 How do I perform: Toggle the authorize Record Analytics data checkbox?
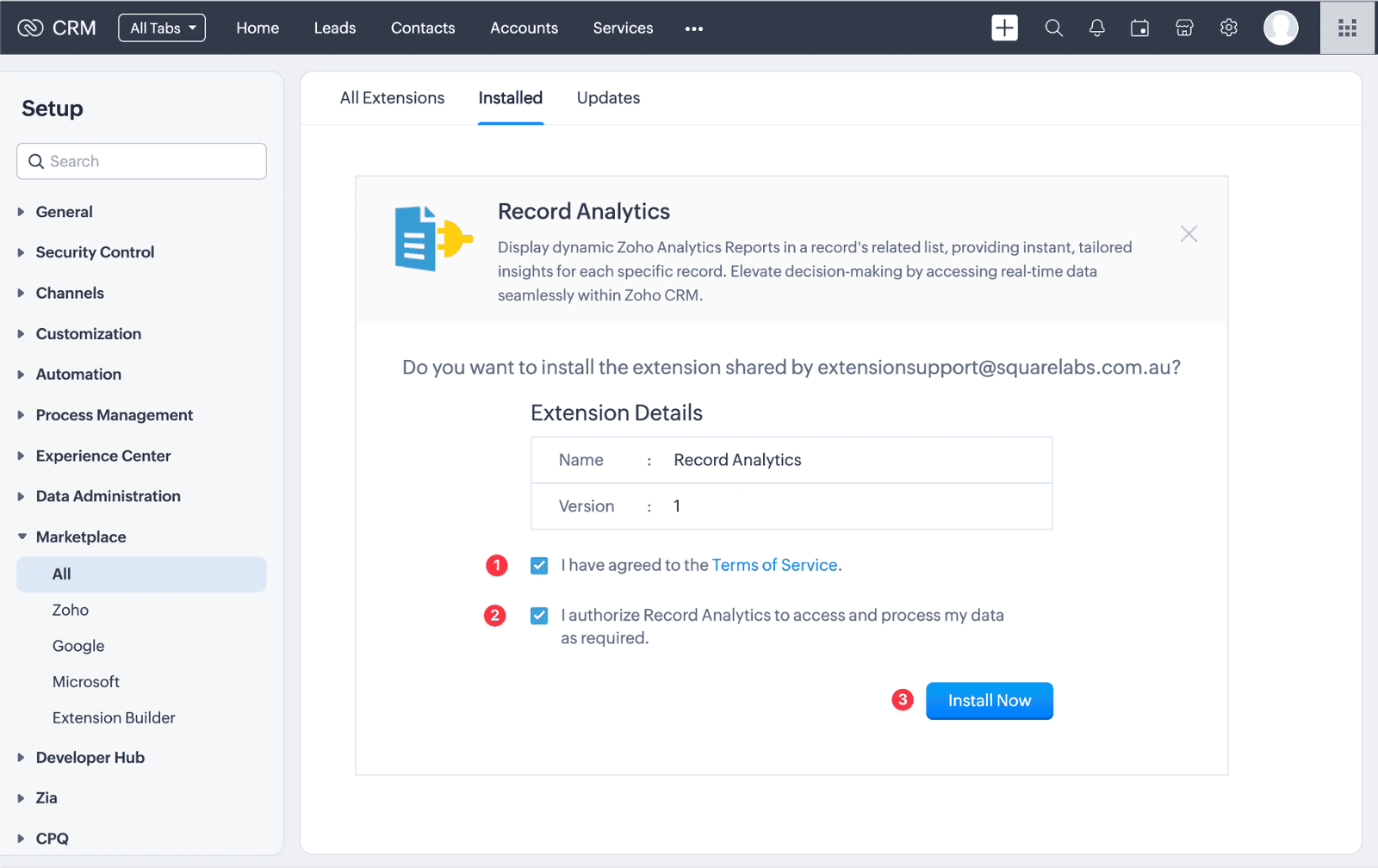coord(539,616)
